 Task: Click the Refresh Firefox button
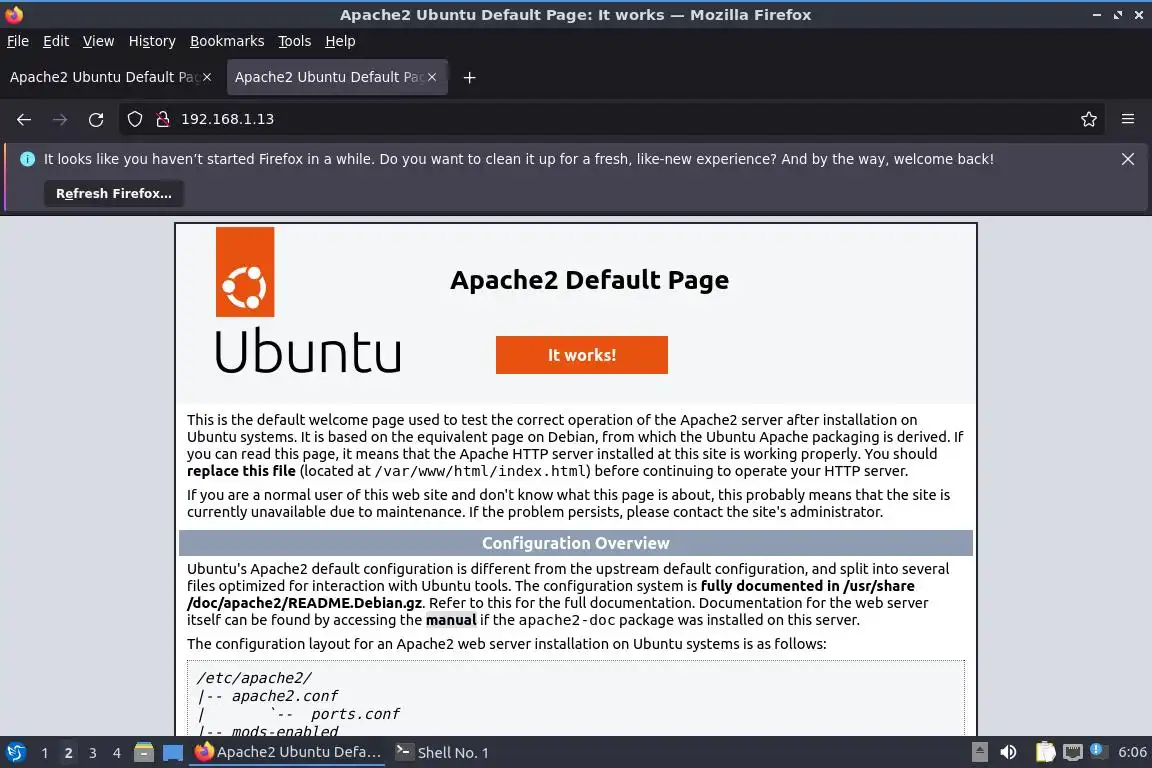(114, 193)
